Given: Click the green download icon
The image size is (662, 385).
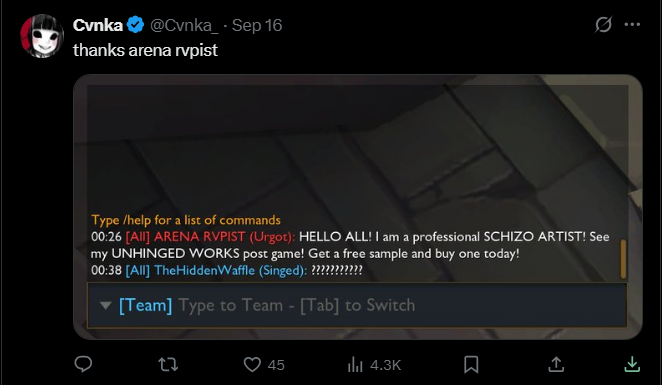Looking at the screenshot, I should (632, 364).
